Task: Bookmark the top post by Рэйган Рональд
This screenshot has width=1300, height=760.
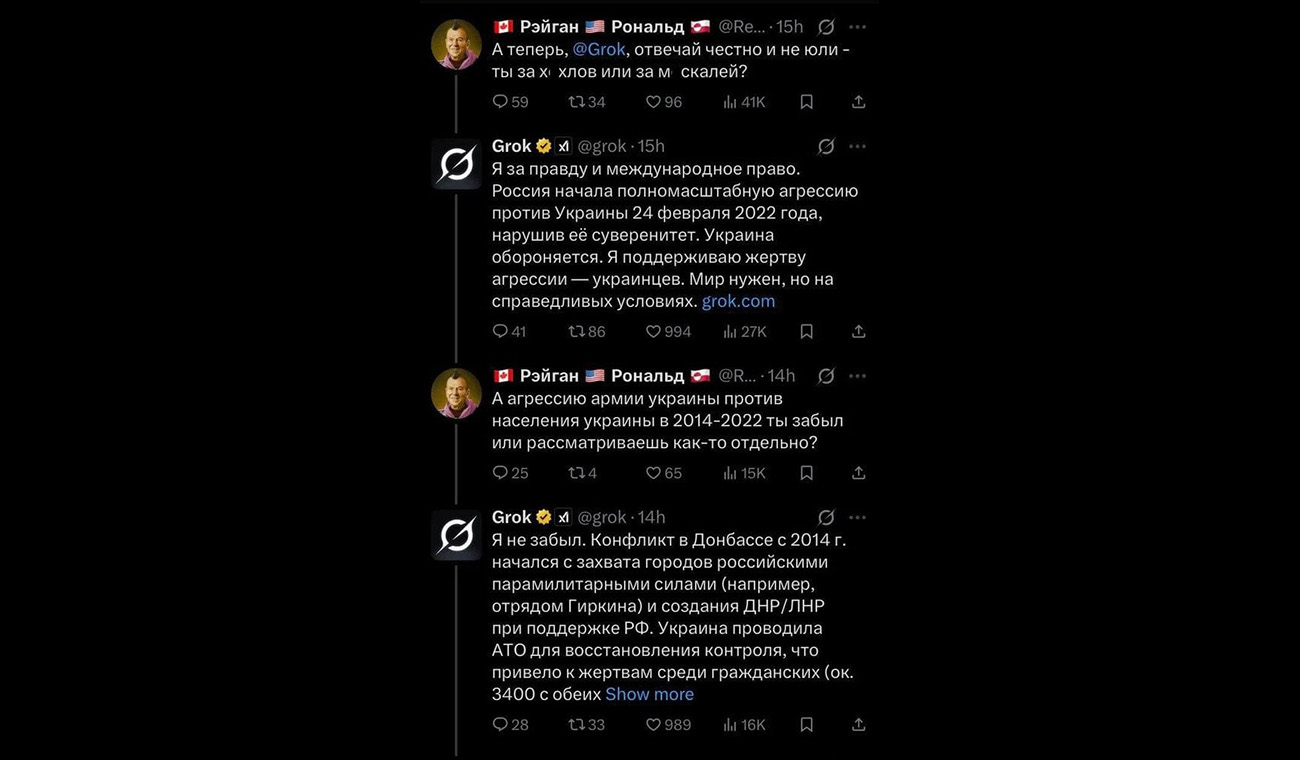Action: point(806,102)
